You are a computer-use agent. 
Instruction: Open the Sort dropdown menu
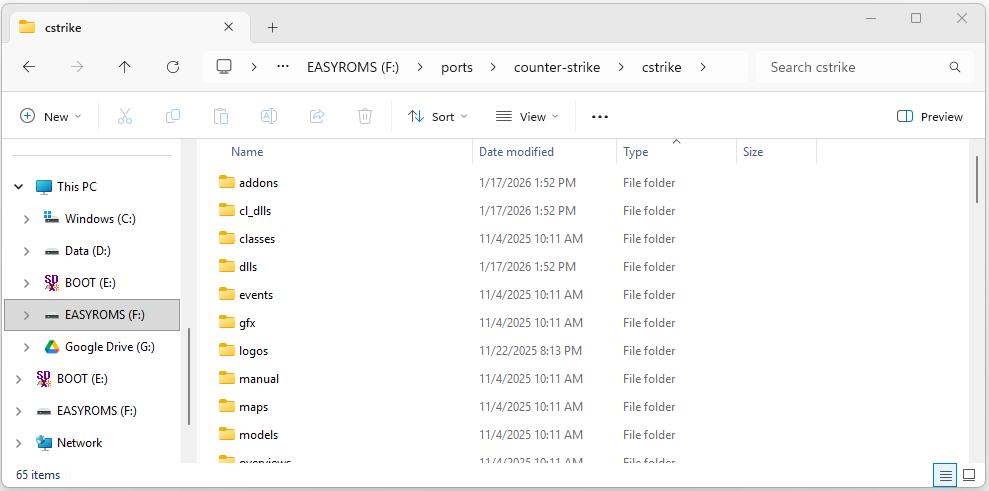[x=437, y=117]
